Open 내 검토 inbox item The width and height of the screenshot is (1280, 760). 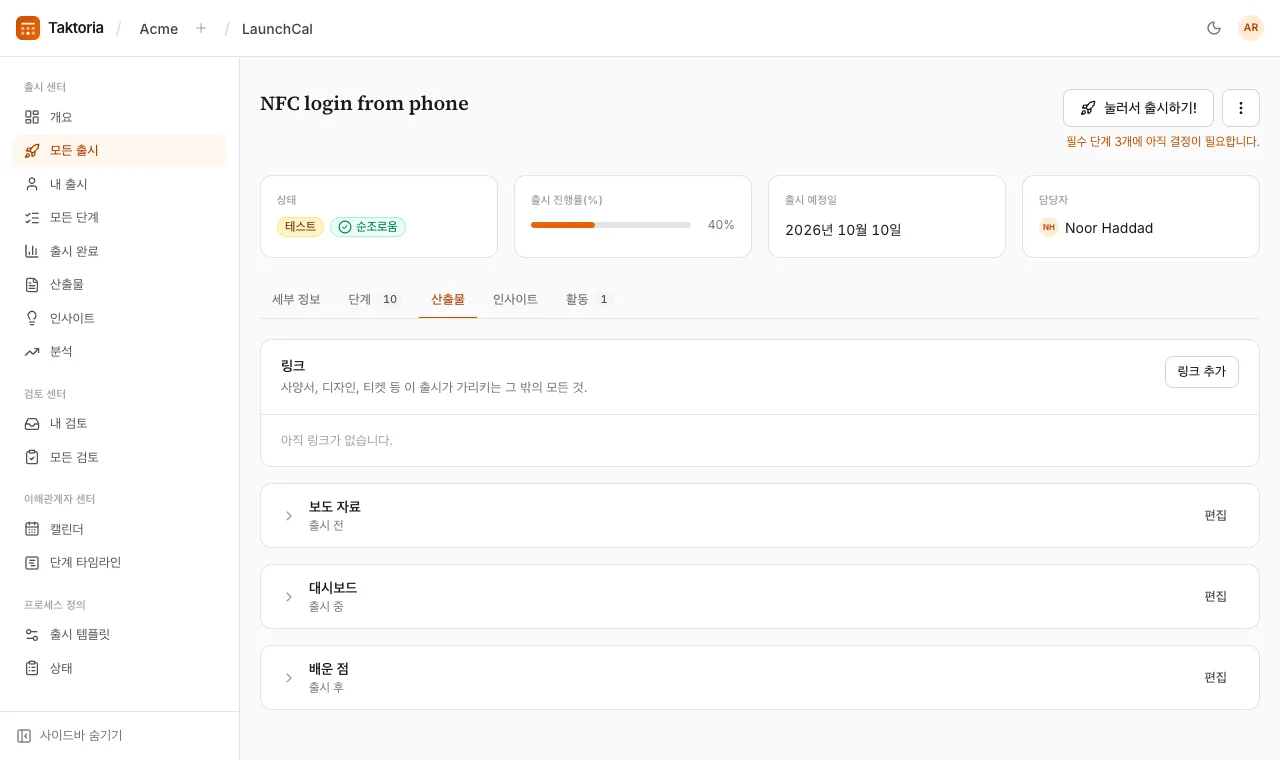(119, 423)
